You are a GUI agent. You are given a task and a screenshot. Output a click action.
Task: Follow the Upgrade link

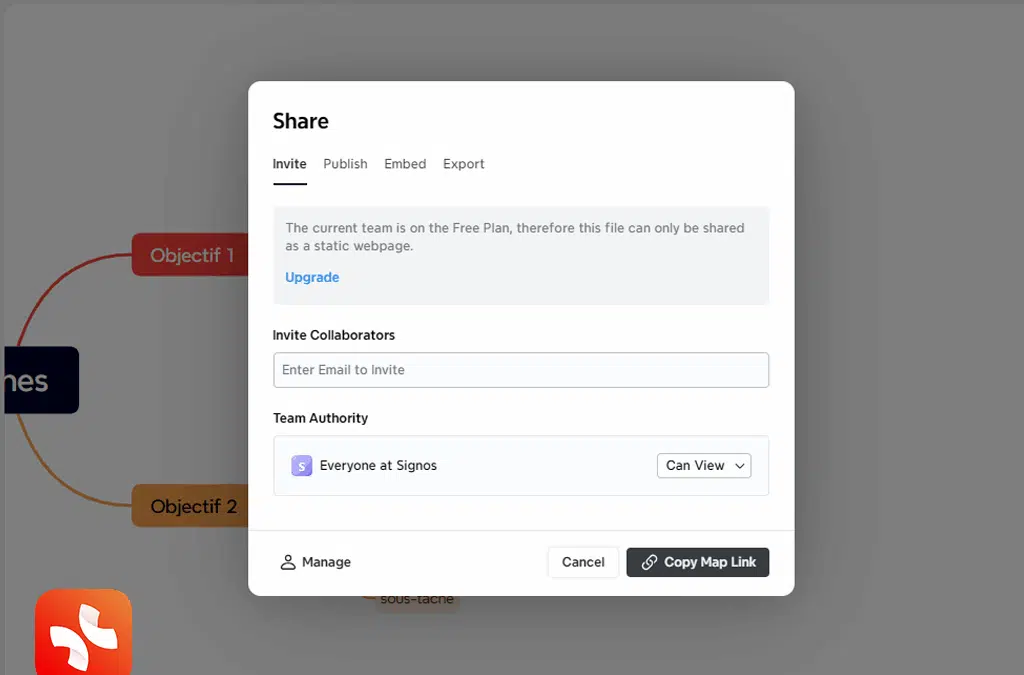tap(312, 278)
